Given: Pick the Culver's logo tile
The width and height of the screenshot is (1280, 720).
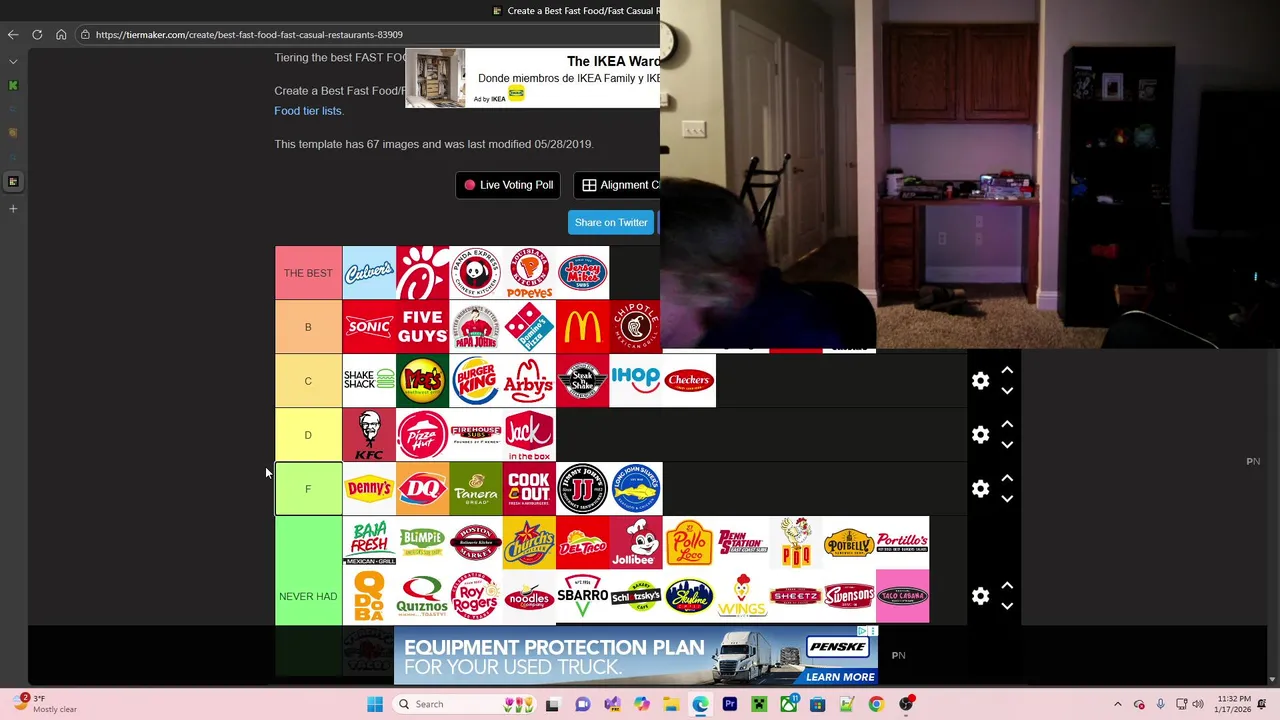Looking at the screenshot, I should coord(369,273).
